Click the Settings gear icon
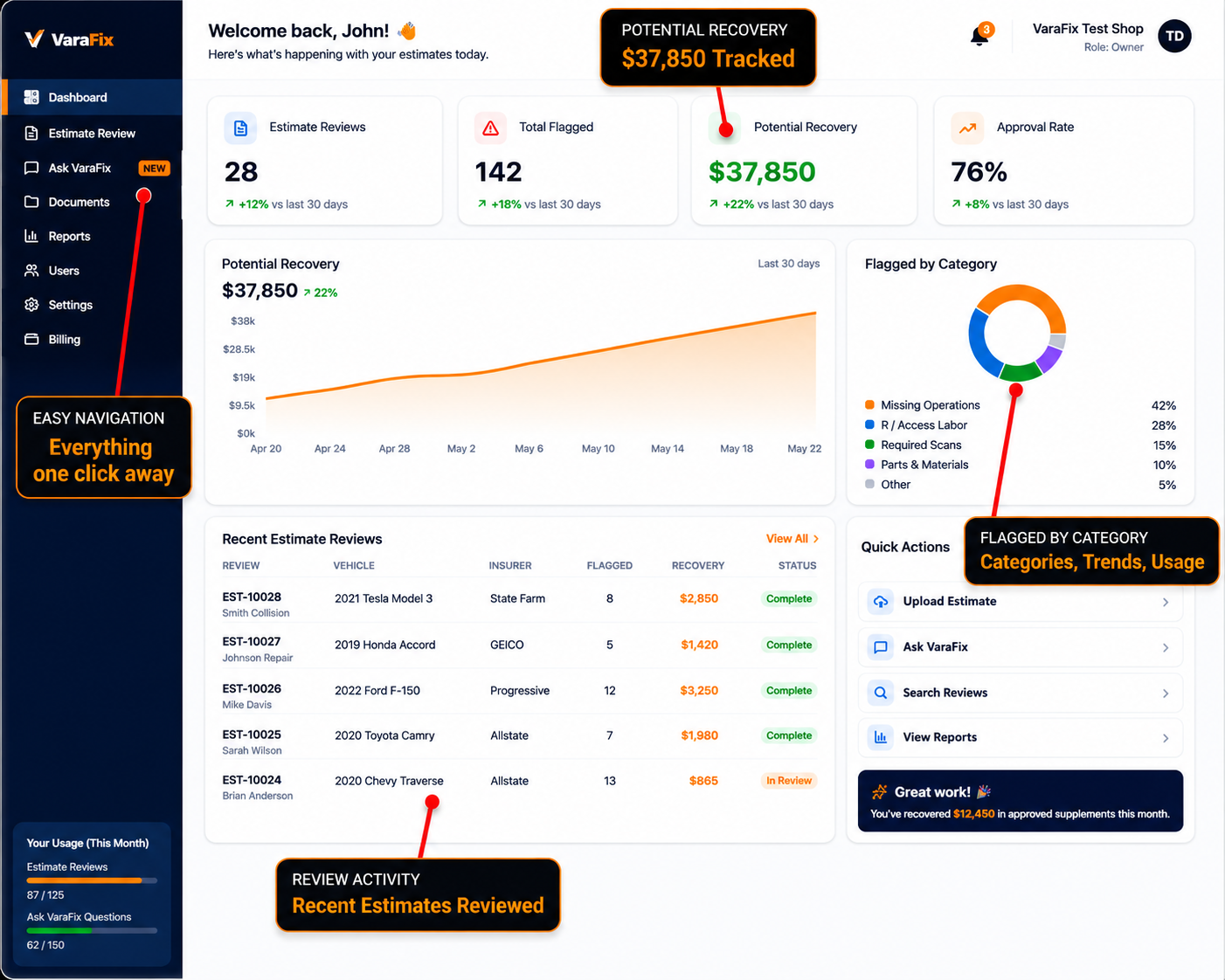 pos(31,305)
